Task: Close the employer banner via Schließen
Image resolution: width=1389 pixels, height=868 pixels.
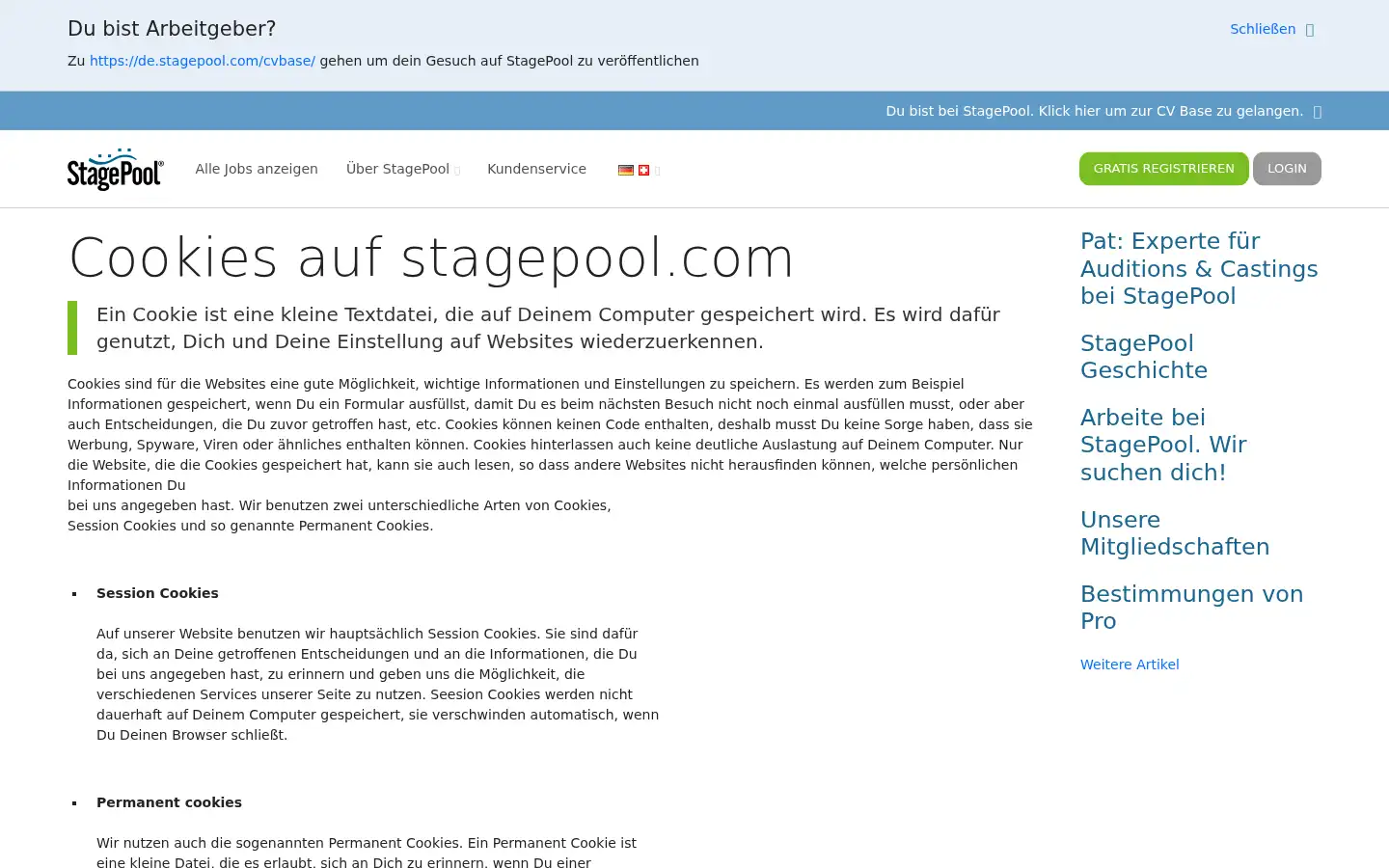Action: point(1271,29)
